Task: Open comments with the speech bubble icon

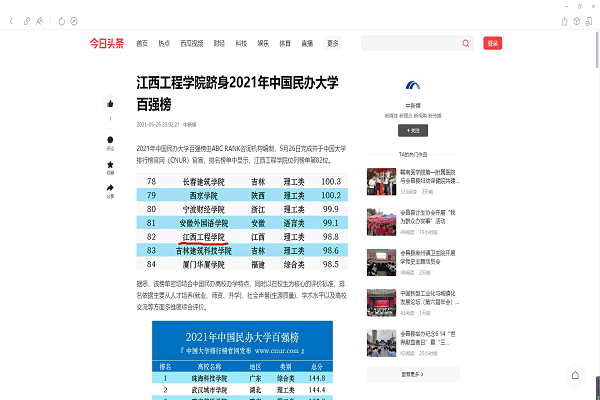Action: click(110, 140)
